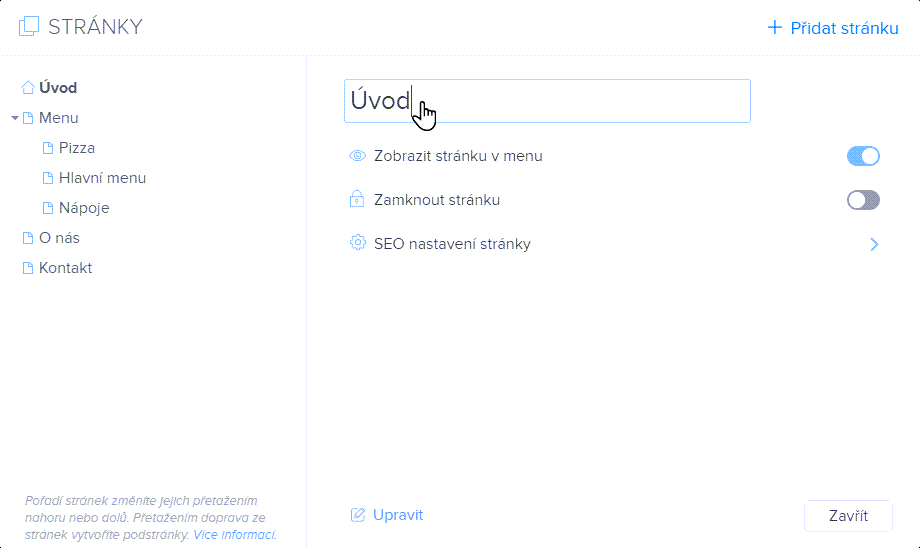Click the eye icon for menu visibility

pyautogui.click(x=357, y=156)
